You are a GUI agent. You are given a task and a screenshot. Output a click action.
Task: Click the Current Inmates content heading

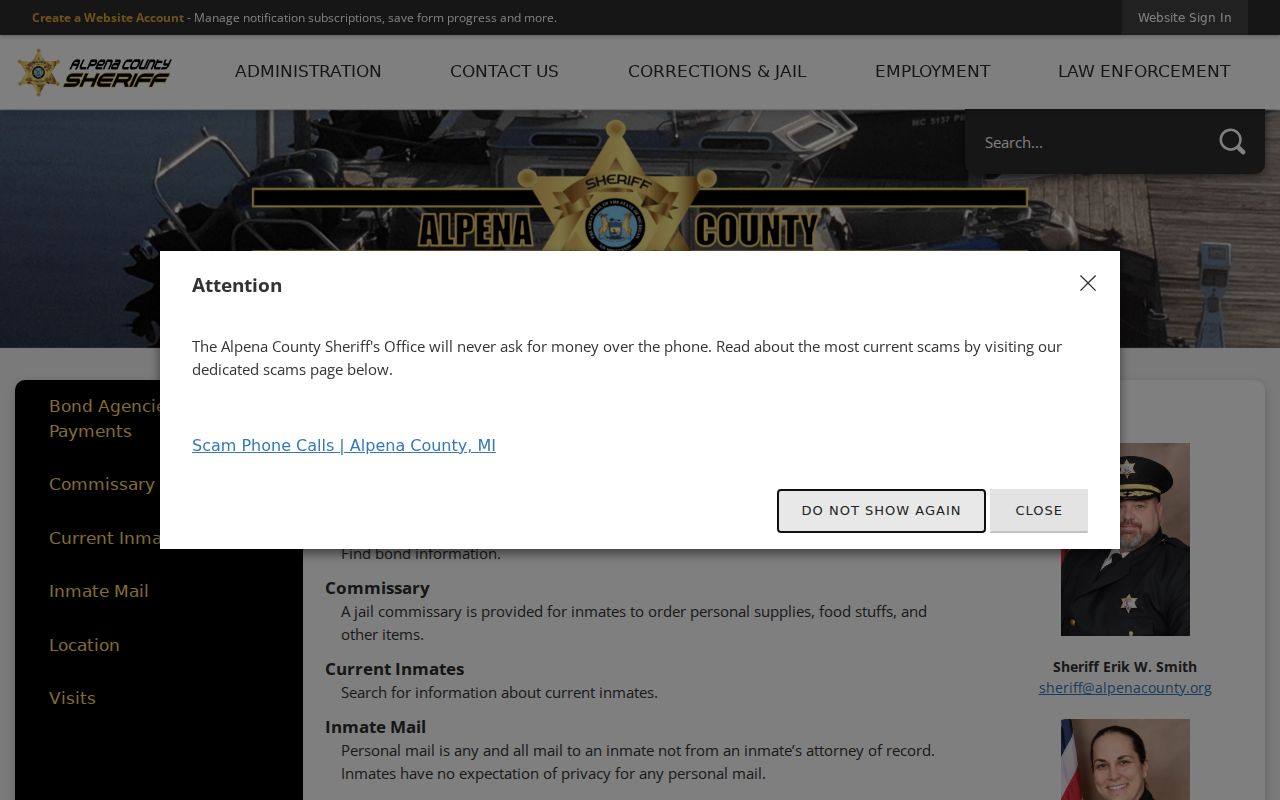click(x=394, y=669)
